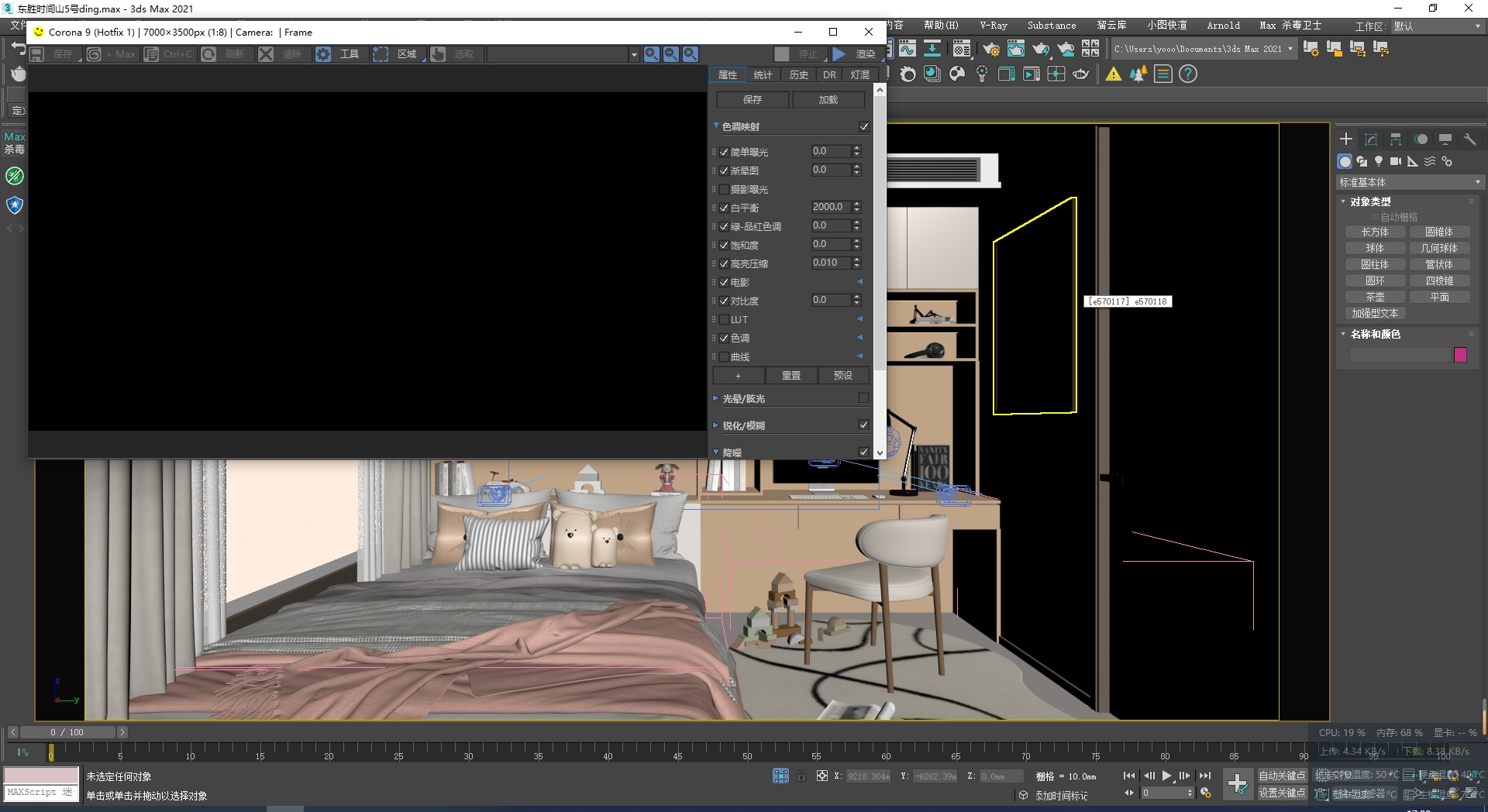
Task: Open the Render Setup teapot gear icon
Action: point(991,50)
